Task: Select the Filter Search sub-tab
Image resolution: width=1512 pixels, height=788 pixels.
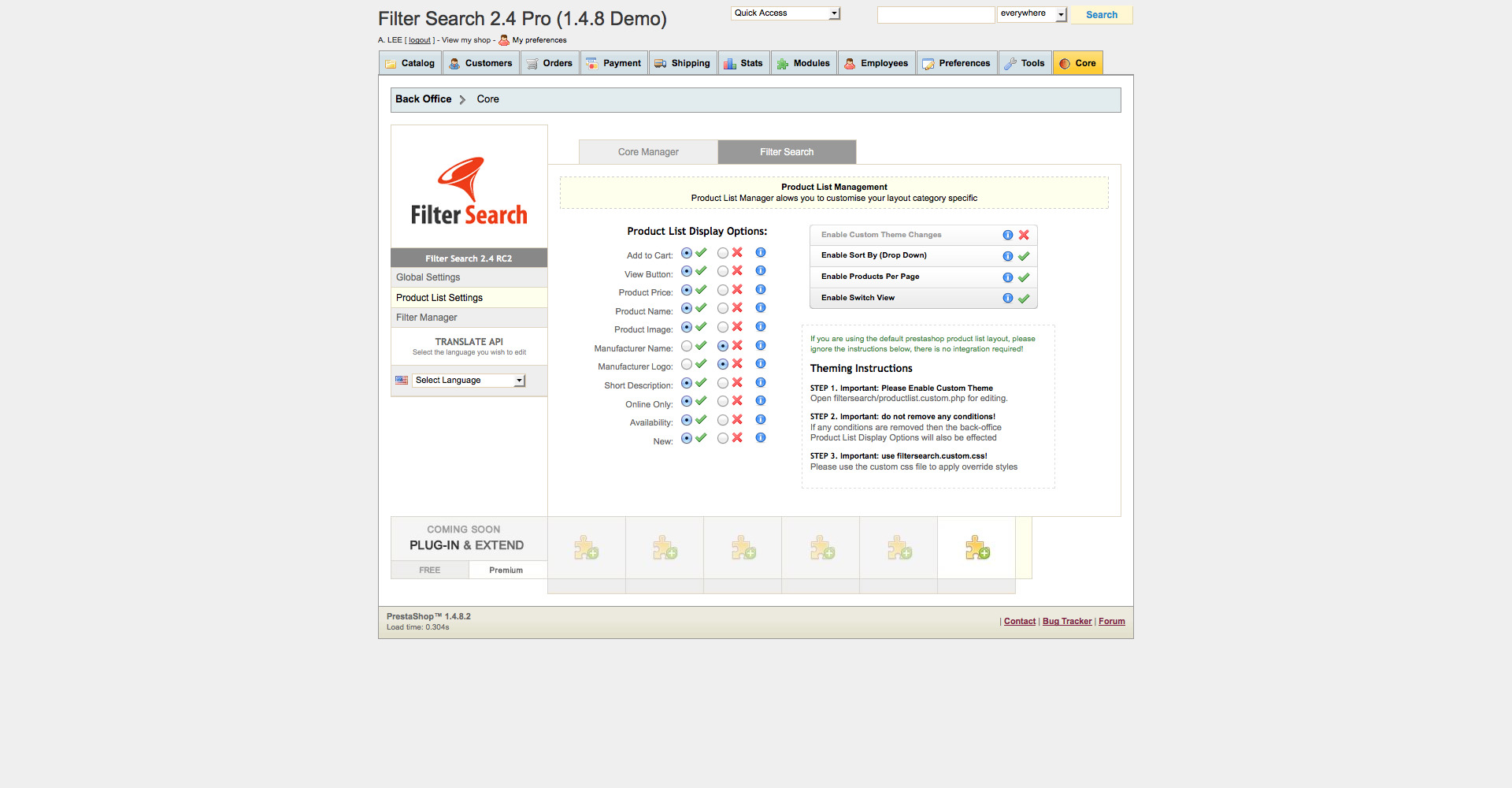Action: tap(787, 152)
